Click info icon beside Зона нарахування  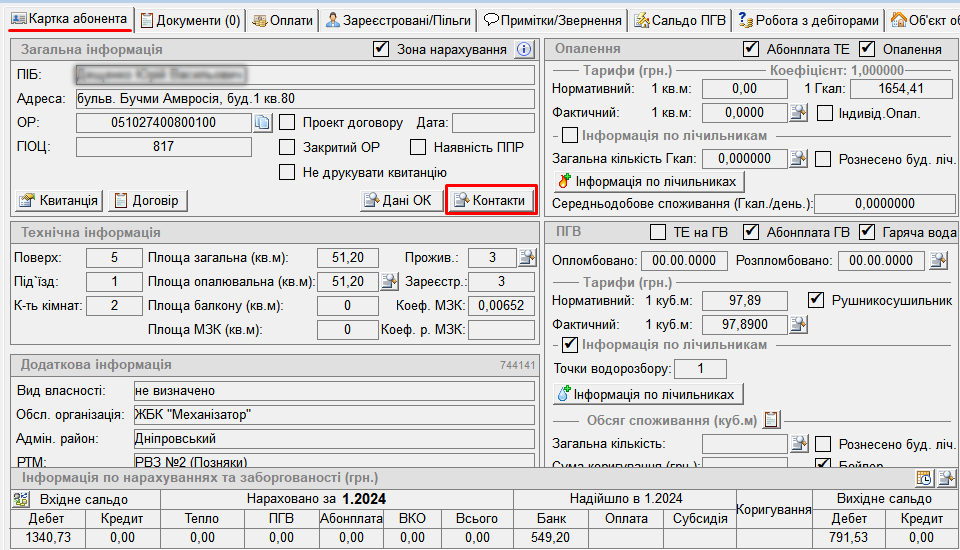click(525, 49)
